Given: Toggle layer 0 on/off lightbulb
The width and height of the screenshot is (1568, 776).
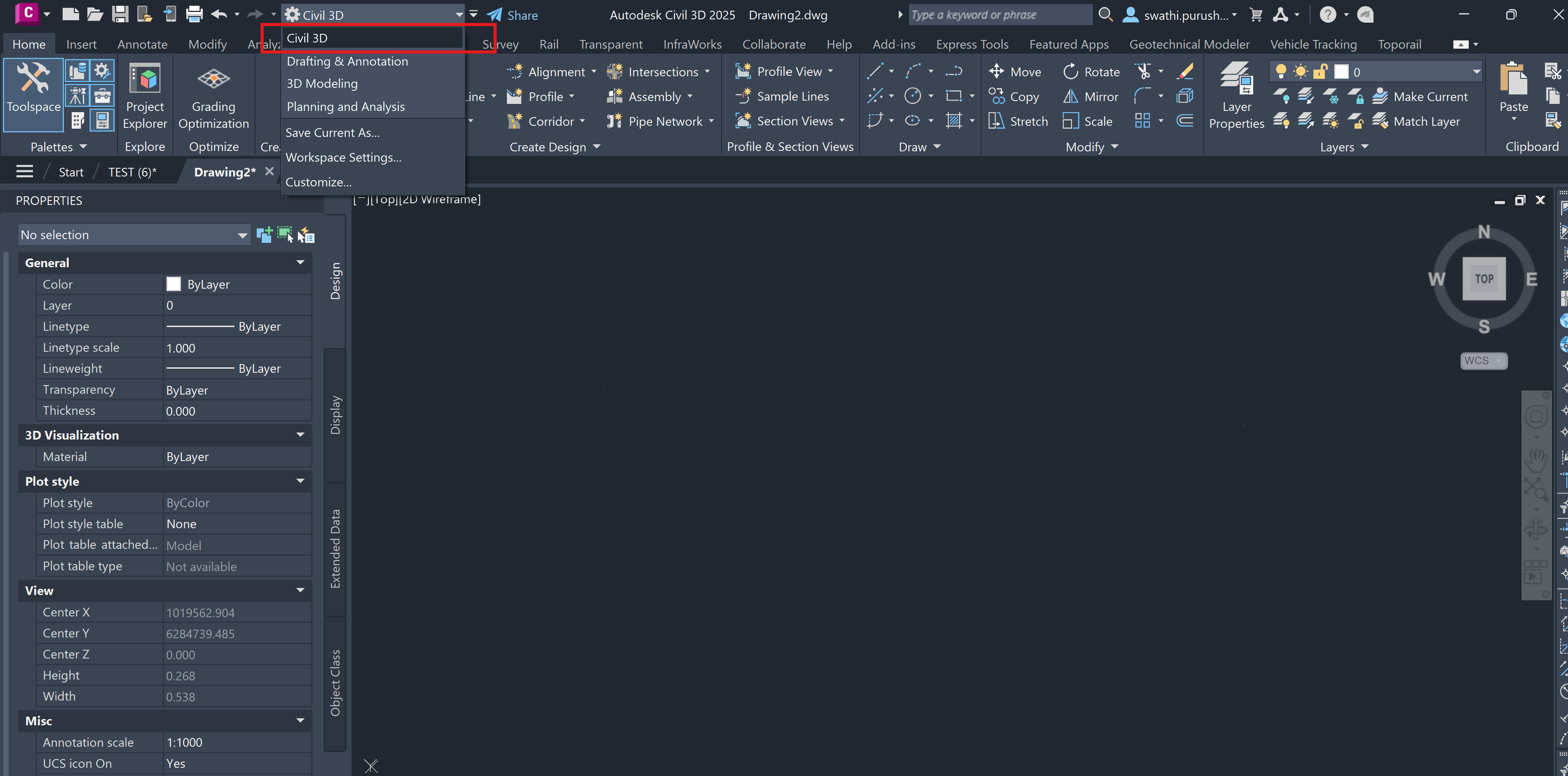Looking at the screenshot, I should pos(1281,72).
